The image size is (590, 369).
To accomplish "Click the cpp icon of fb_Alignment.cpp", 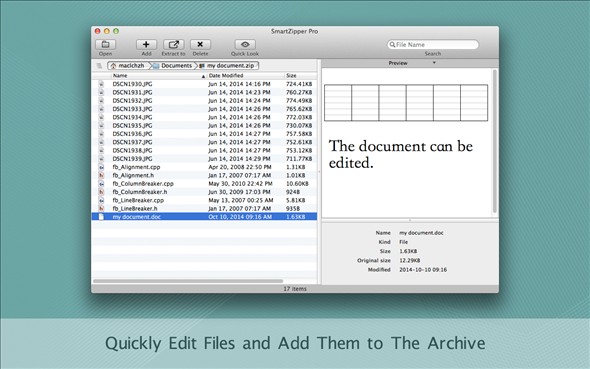I will point(101,167).
